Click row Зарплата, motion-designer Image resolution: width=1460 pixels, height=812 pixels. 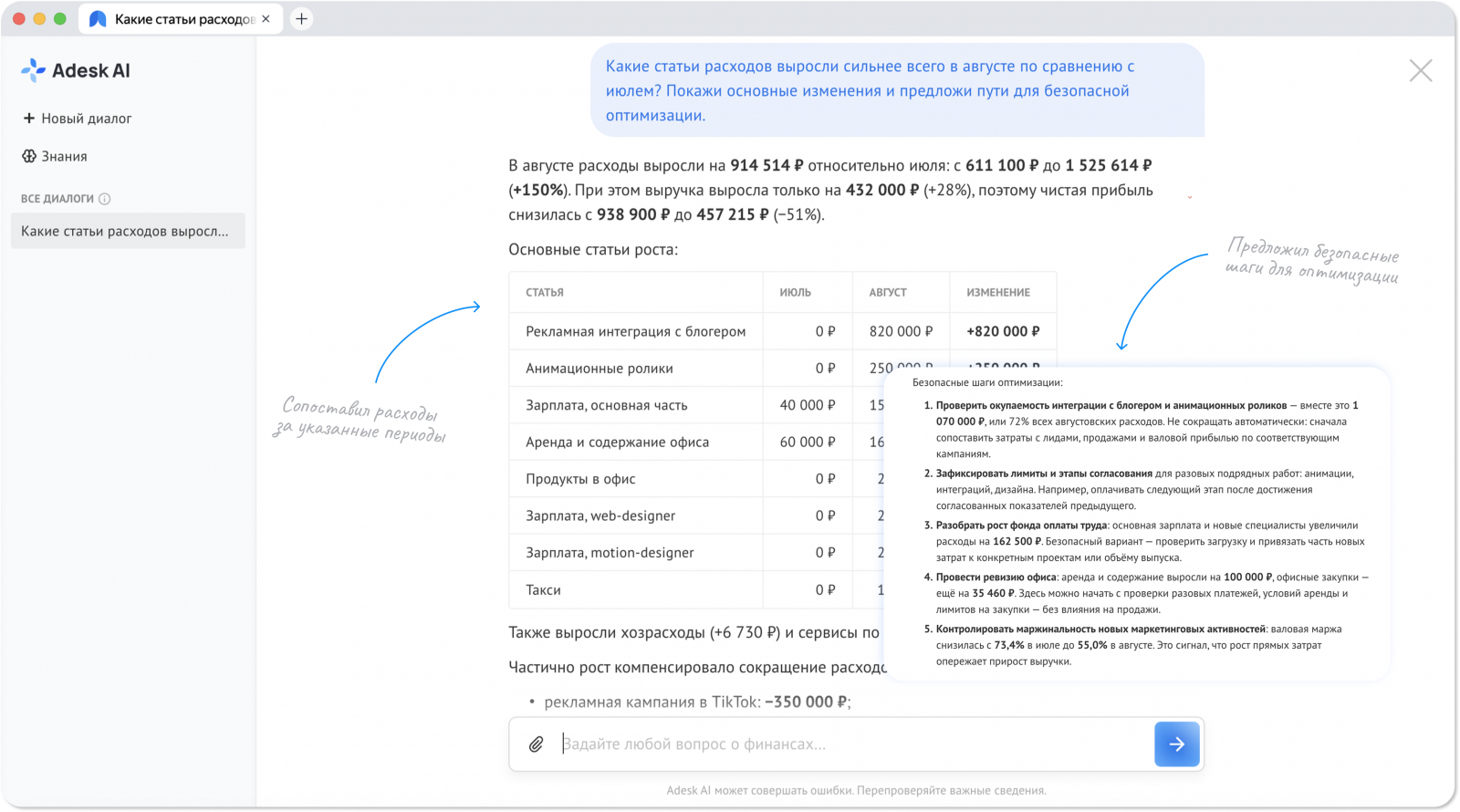click(696, 553)
